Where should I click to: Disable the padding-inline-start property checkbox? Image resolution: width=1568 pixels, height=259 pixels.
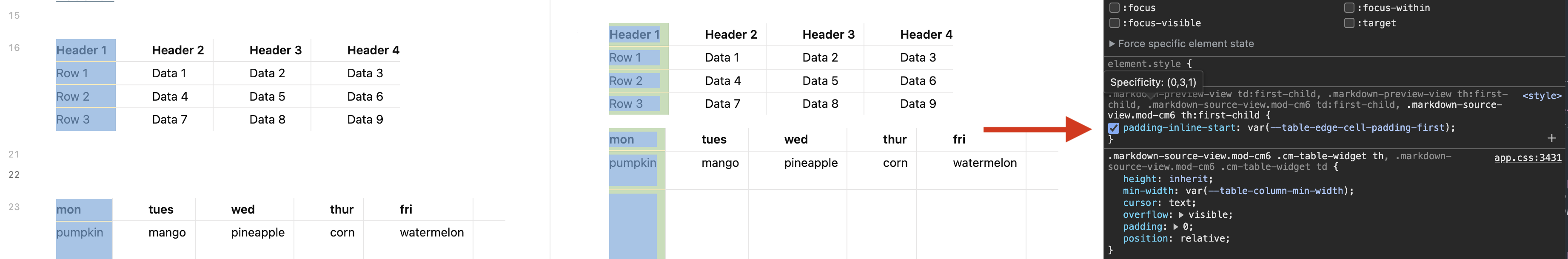(1113, 128)
